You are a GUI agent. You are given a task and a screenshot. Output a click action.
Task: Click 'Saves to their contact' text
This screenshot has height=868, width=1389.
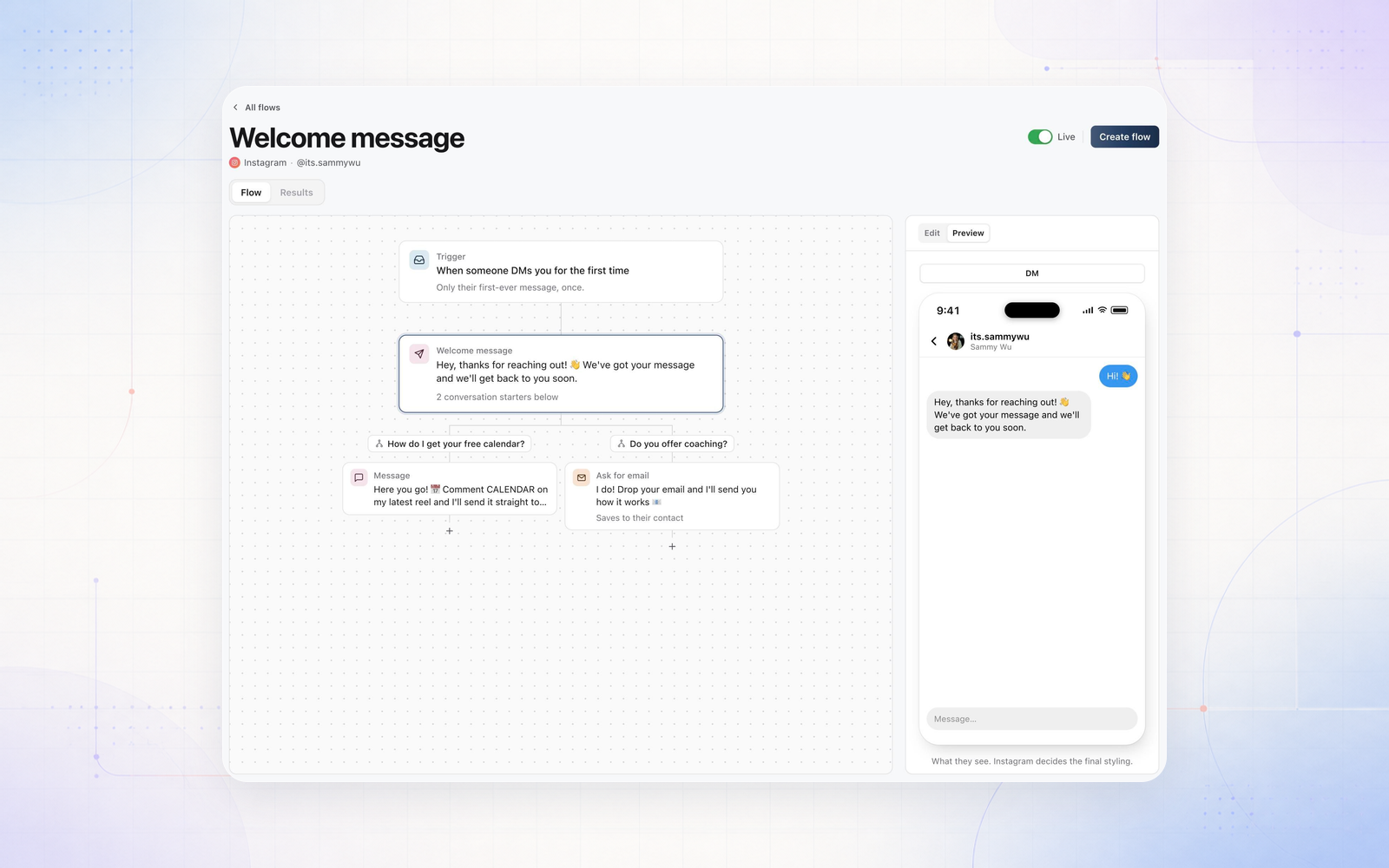point(640,518)
